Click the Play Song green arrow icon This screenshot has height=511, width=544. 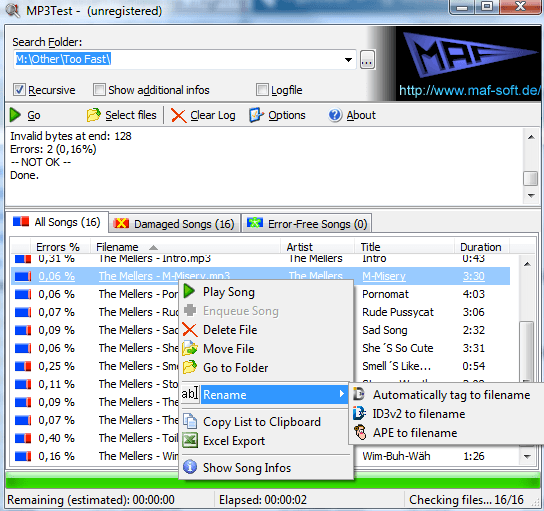[189, 291]
